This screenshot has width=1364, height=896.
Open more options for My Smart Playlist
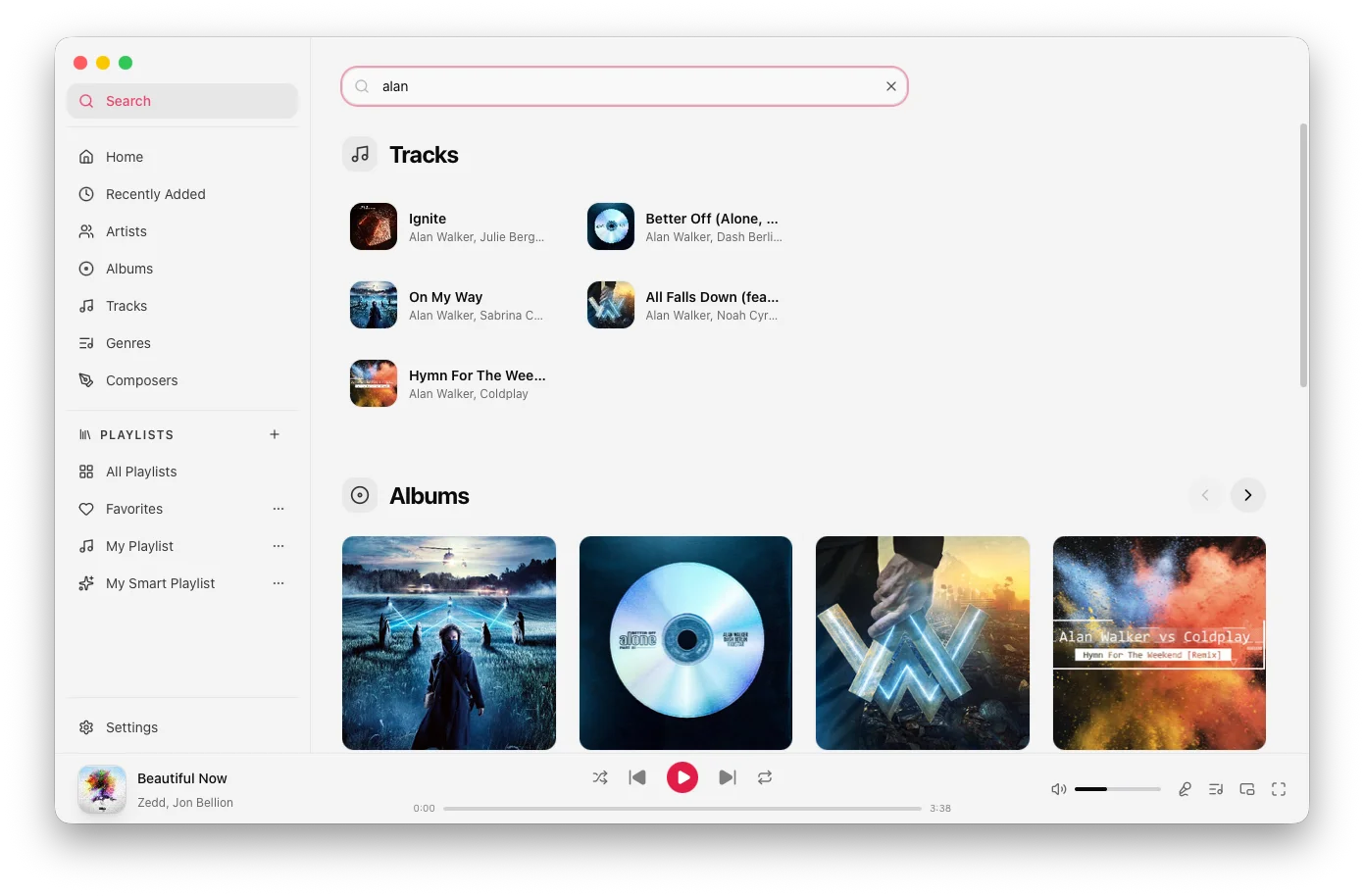278,583
